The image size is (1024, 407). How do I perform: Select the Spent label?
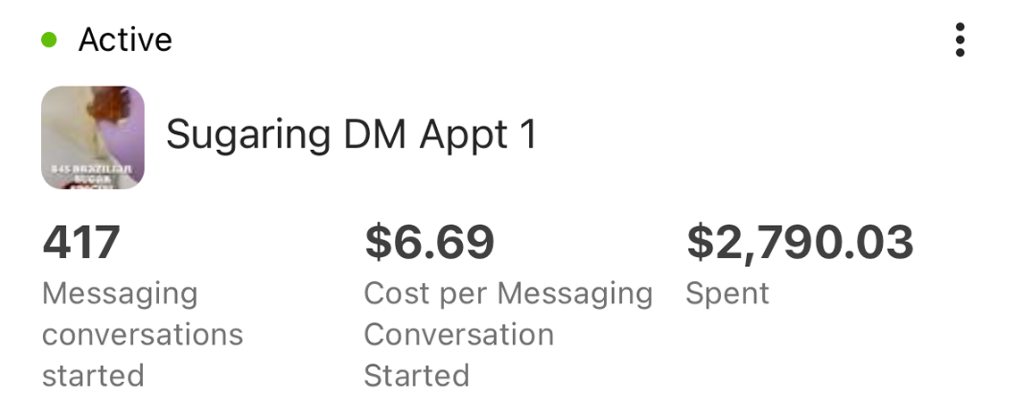coord(727,294)
